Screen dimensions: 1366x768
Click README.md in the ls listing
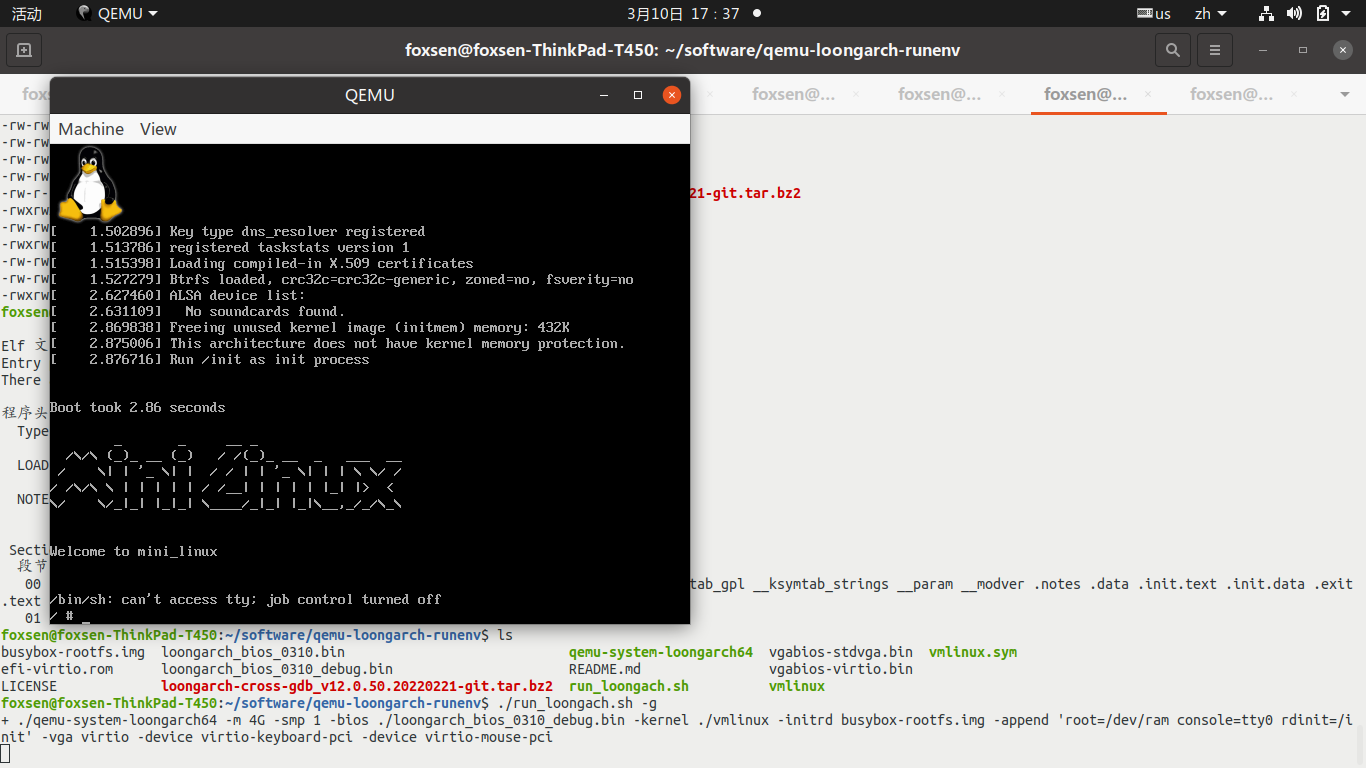pyautogui.click(x=605, y=669)
